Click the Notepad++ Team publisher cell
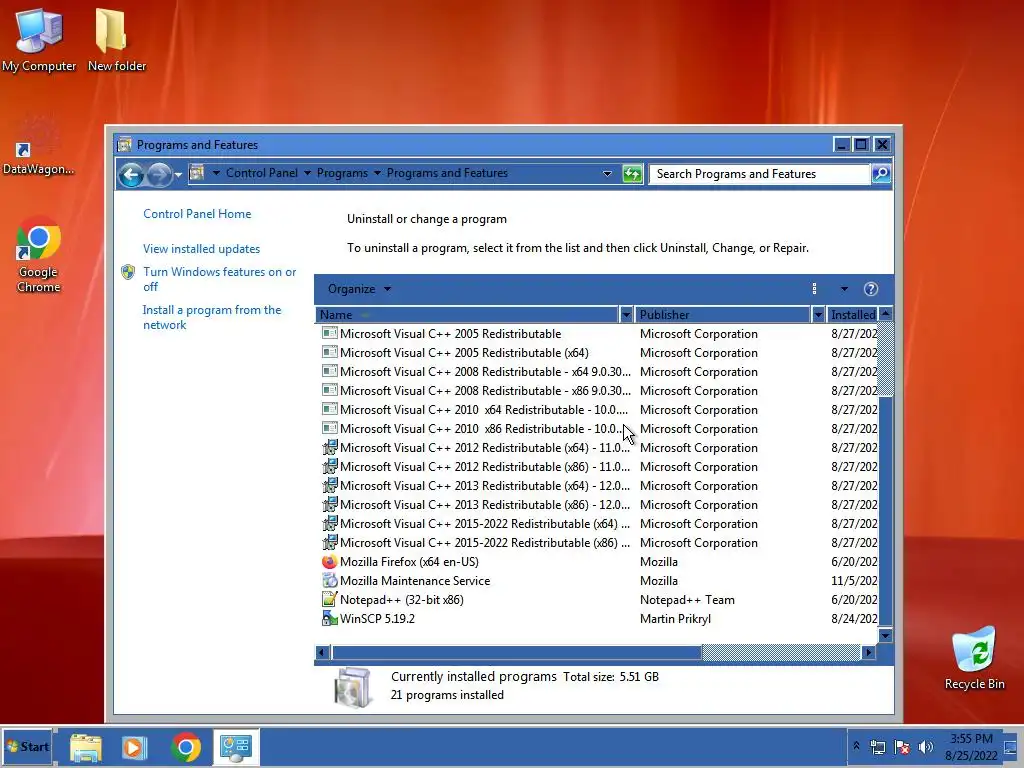The width and height of the screenshot is (1024, 768). pos(687,600)
